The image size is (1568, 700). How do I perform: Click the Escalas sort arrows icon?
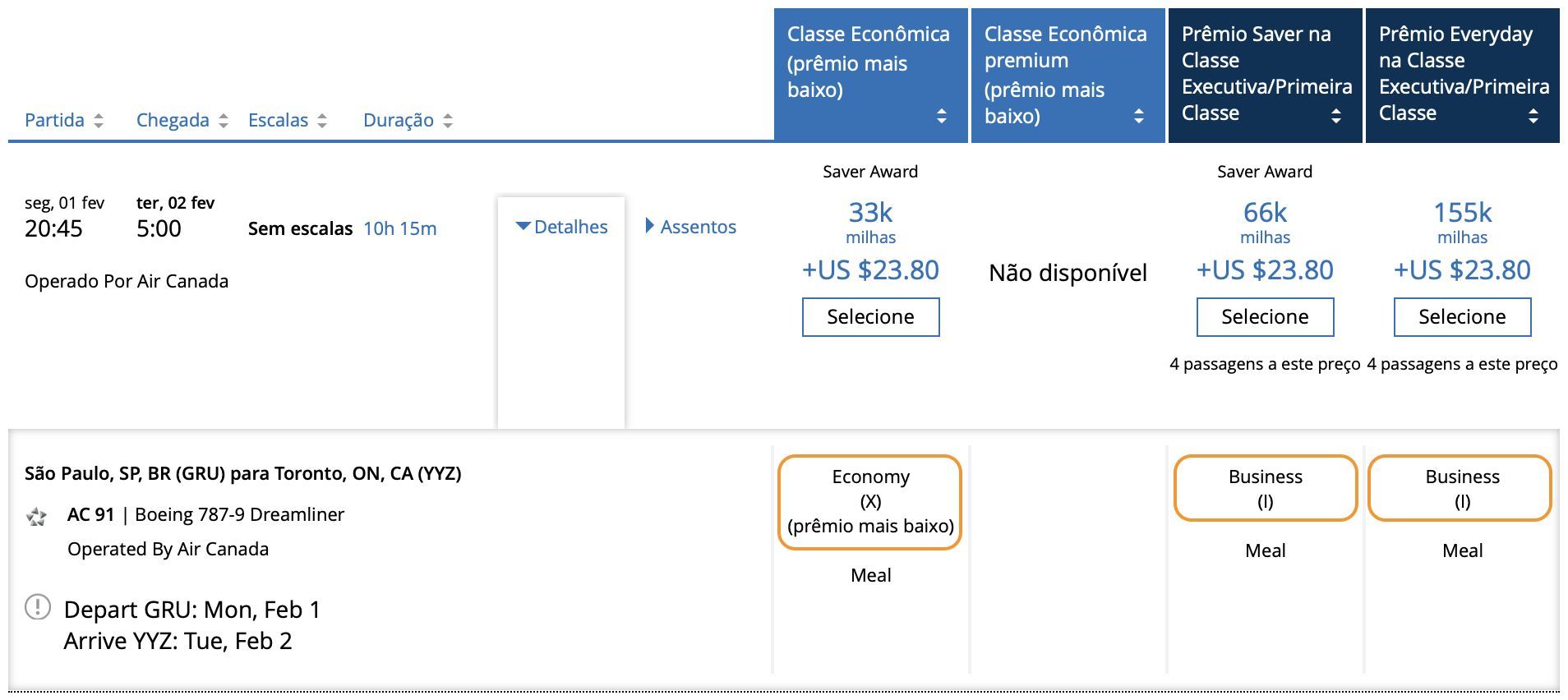tap(322, 121)
